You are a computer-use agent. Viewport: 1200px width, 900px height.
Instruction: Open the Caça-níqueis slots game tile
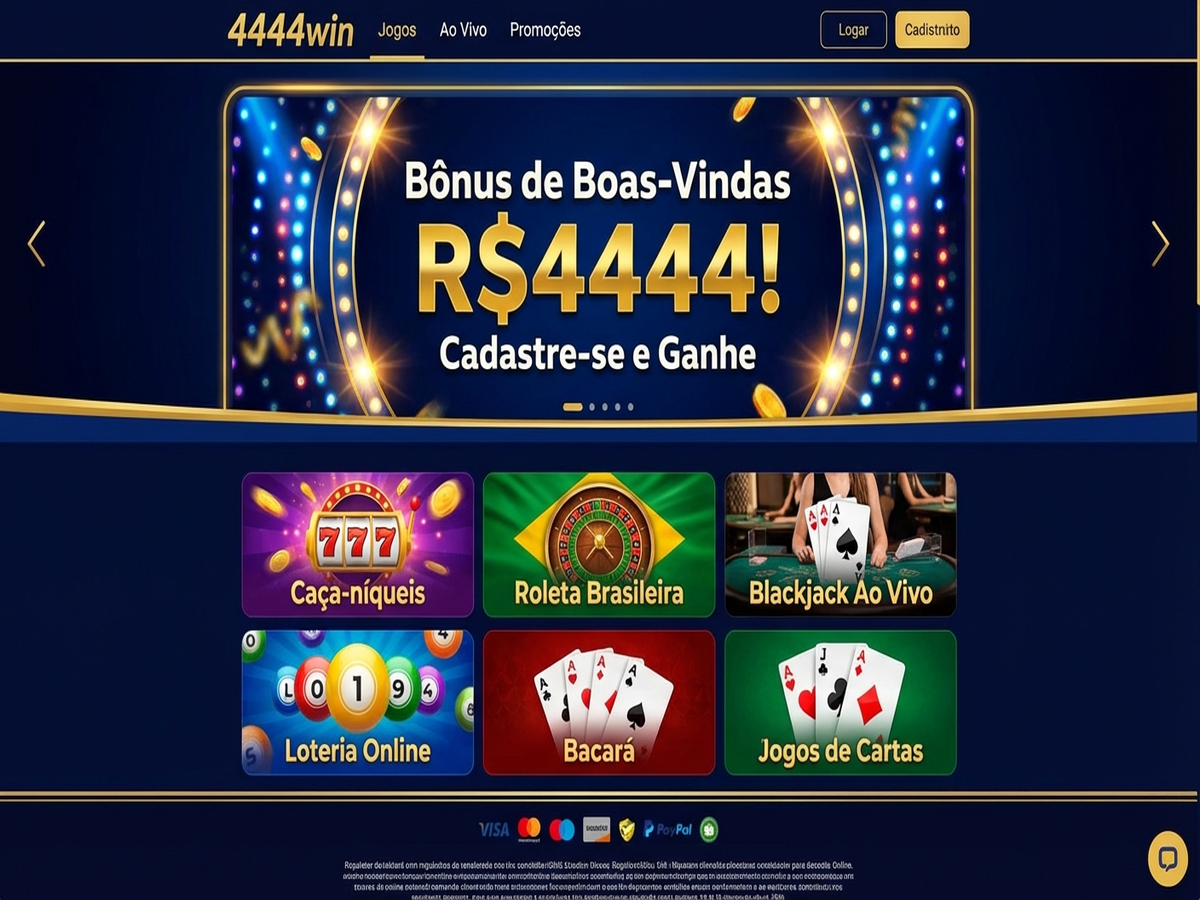click(x=358, y=545)
